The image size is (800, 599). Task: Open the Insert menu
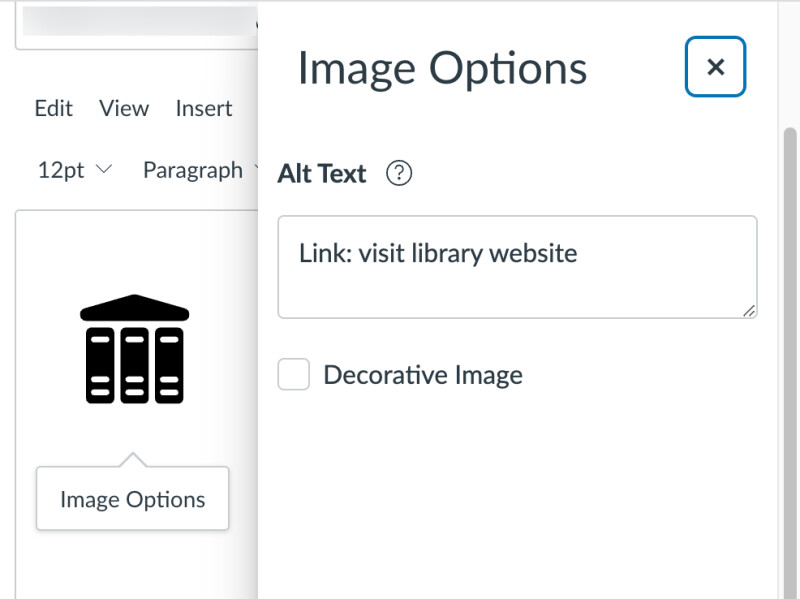(203, 108)
